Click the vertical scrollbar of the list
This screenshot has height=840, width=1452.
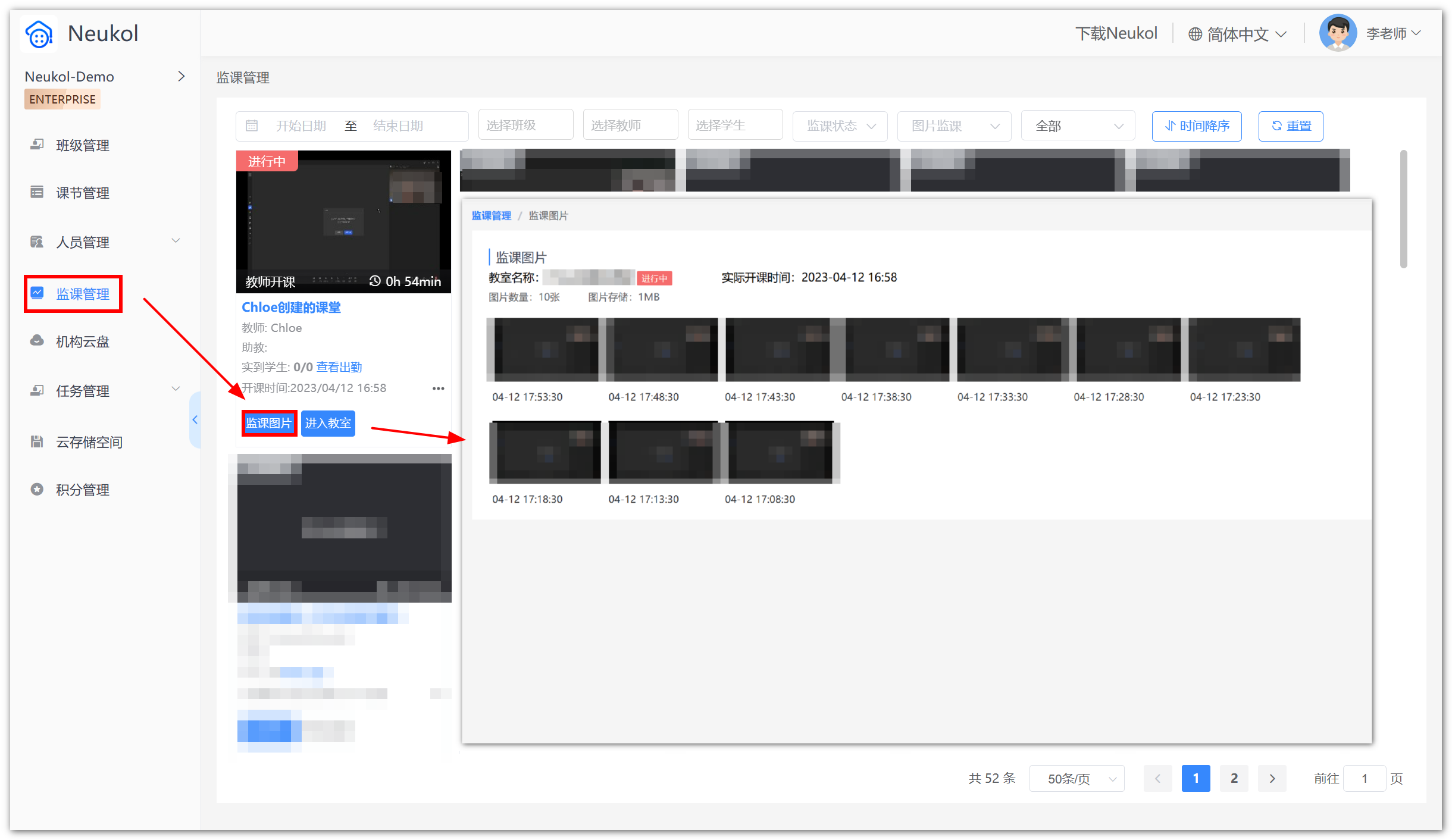1403,209
